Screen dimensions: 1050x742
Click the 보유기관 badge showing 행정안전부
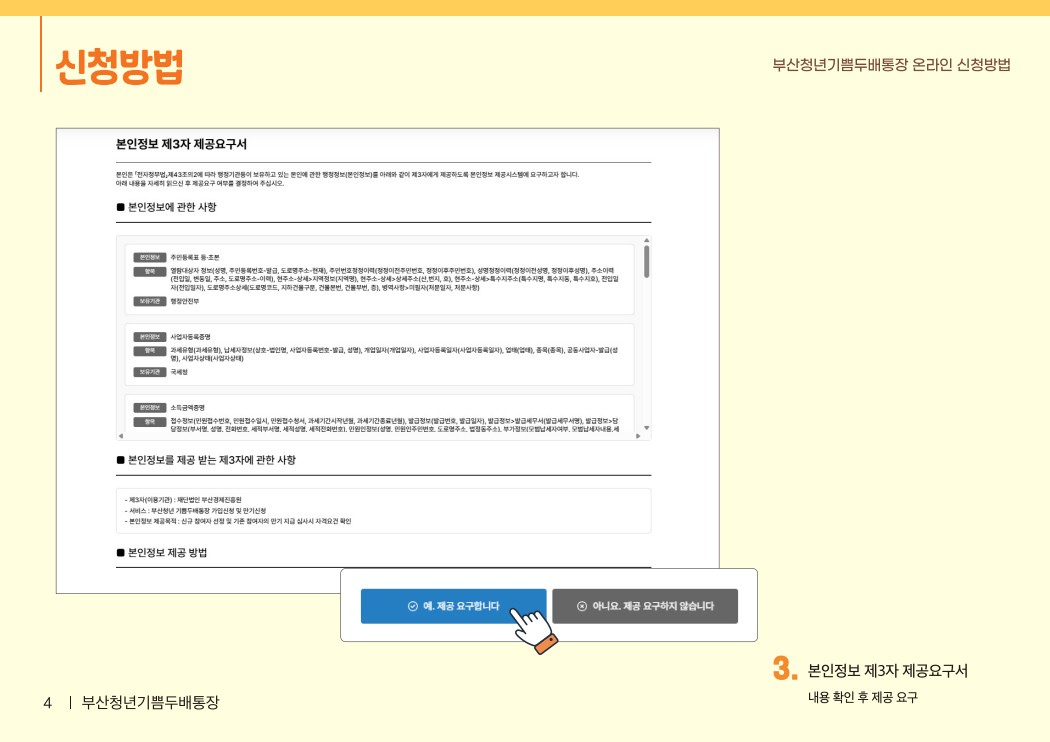(x=149, y=303)
